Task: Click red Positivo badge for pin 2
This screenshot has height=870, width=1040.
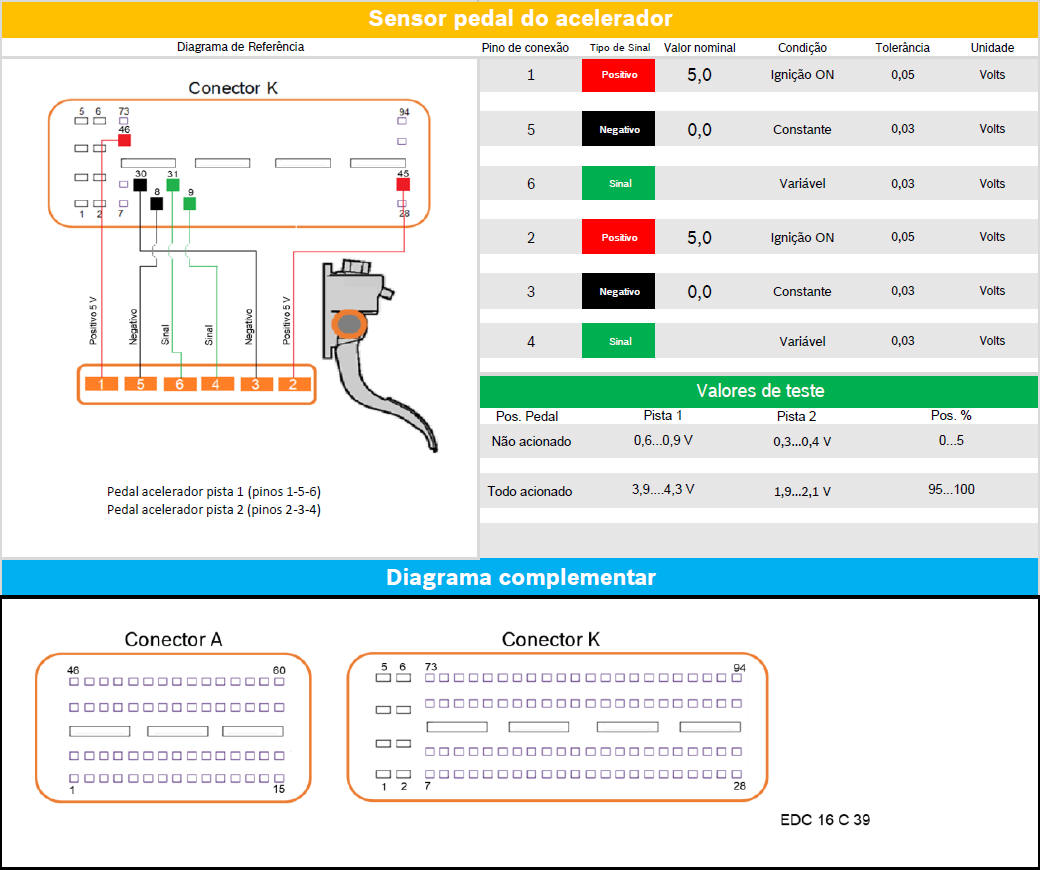Action: (618, 238)
